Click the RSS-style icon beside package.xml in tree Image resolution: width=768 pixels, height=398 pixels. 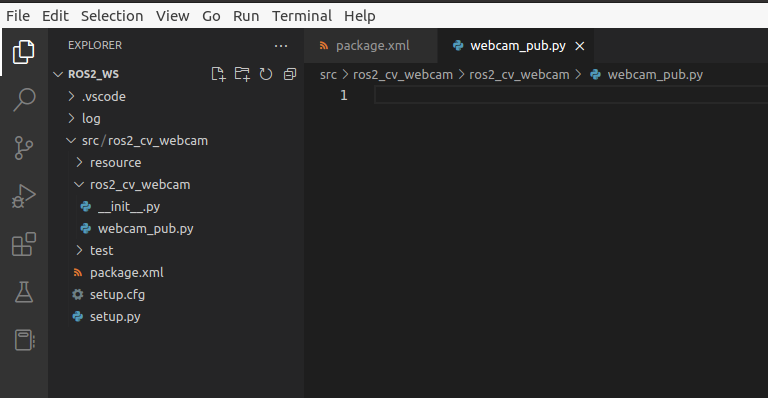pyautogui.click(x=77, y=272)
